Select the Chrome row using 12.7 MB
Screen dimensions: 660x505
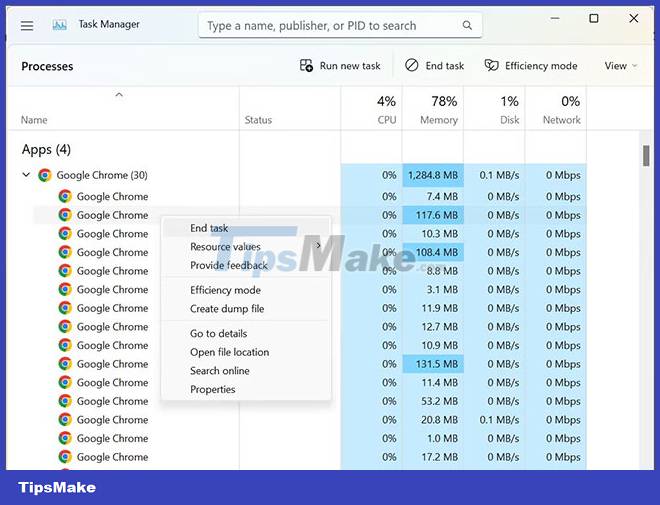click(x=297, y=327)
